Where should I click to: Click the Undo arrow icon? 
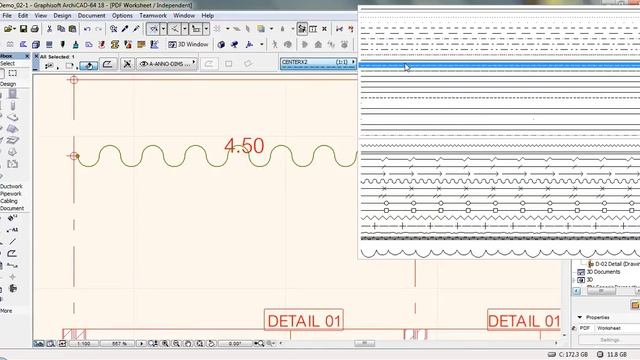87,29
